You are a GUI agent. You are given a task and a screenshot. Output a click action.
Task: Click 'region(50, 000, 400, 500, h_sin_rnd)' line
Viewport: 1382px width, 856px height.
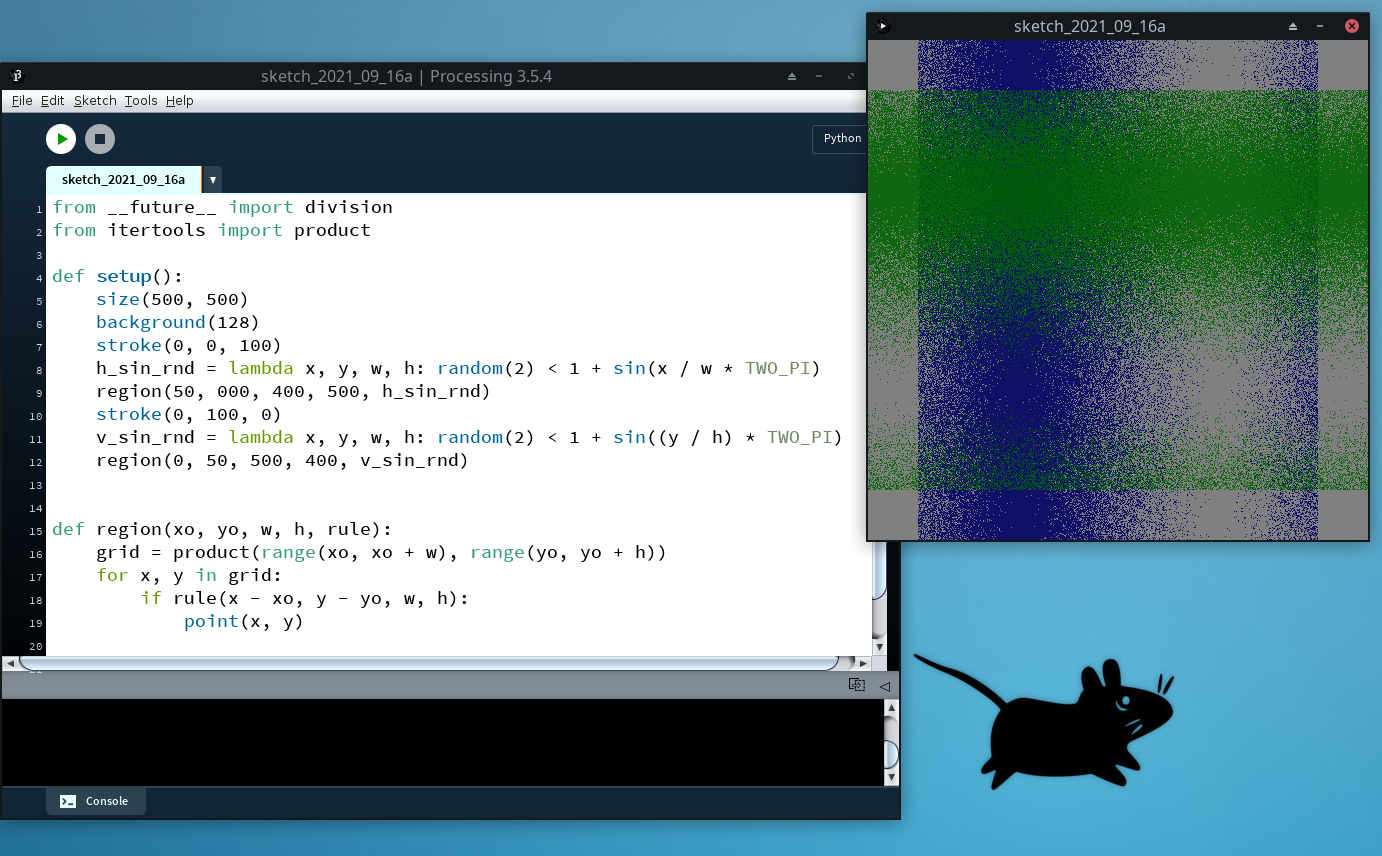pos(293,391)
